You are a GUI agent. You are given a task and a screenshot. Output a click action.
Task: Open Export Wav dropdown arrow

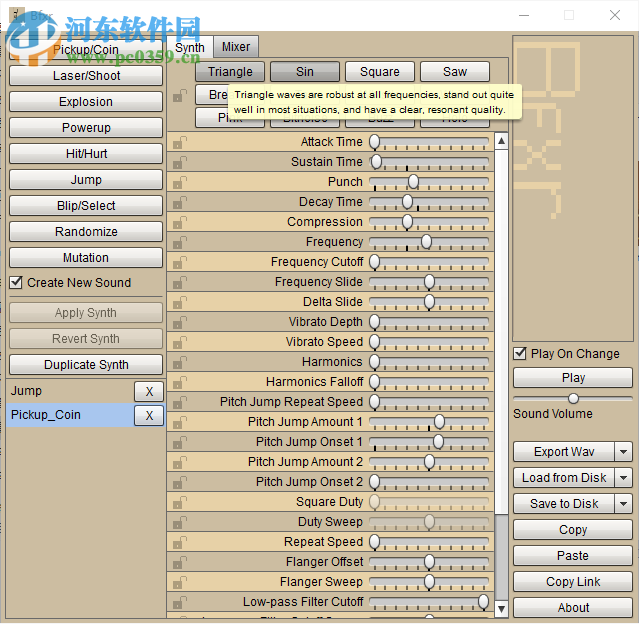(624, 452)
